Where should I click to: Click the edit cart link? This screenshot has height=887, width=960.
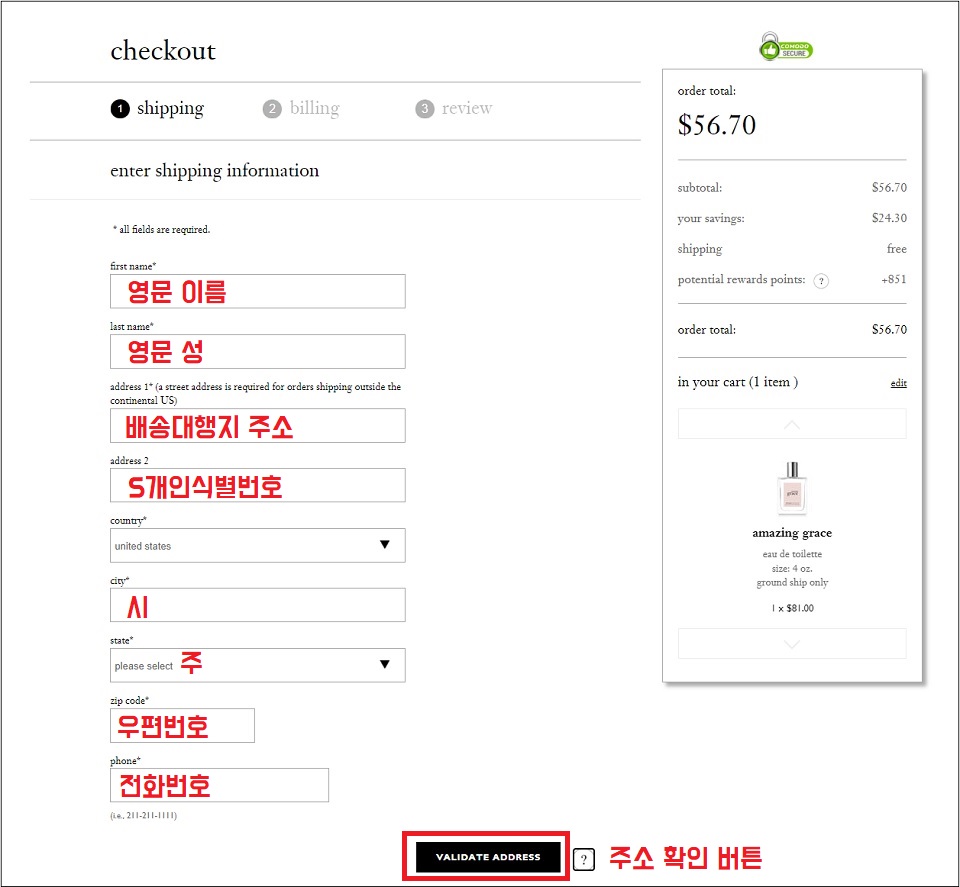coord(898,383)
